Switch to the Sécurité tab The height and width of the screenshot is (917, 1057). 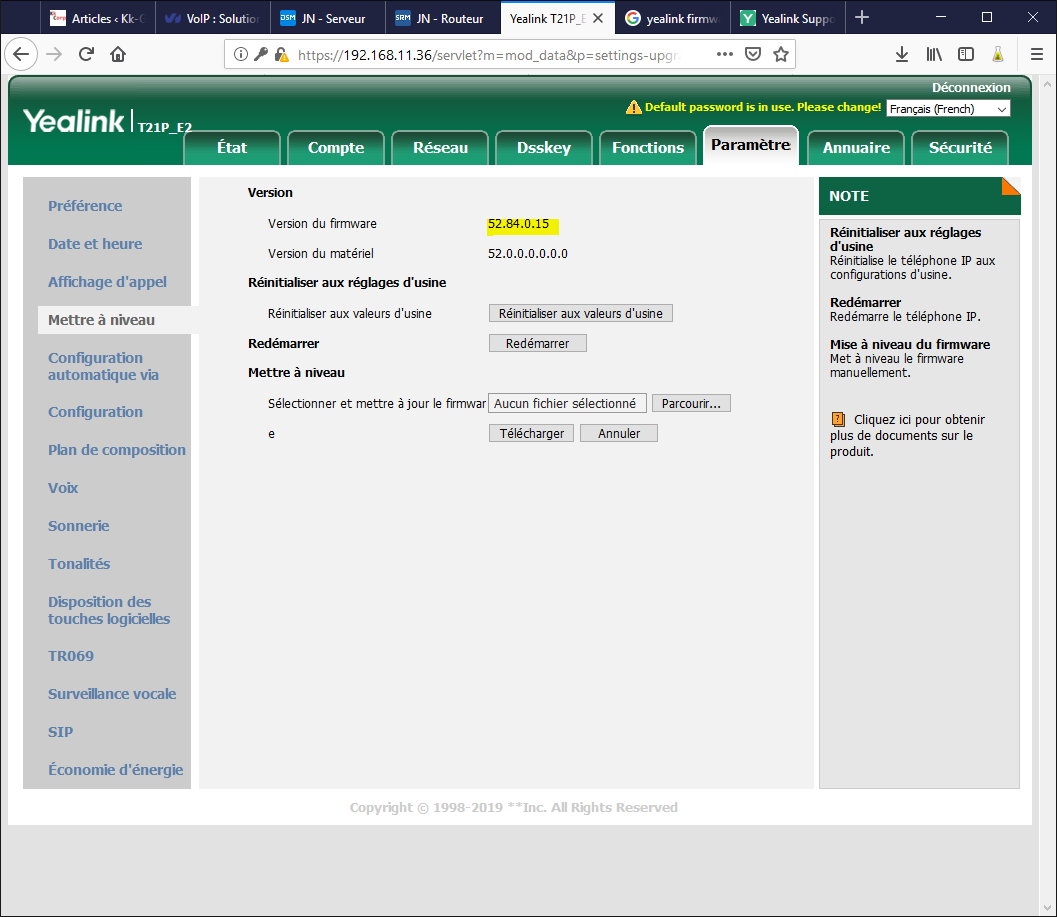pyautogui.click(x=959, y=148)
